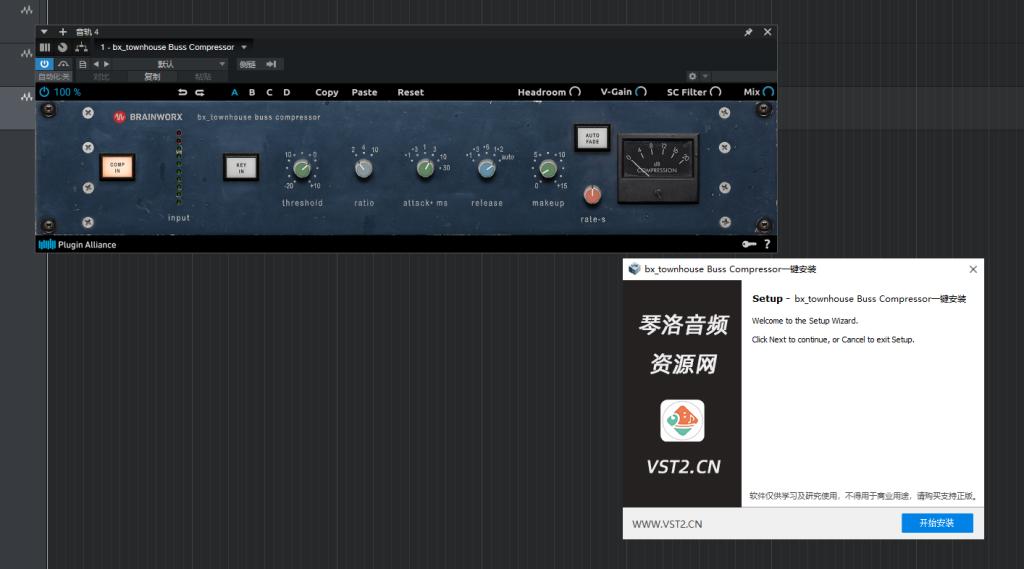Screen dimensions: 1024x569
Task: Adjust the release knob
Action: tap(487, 169)
